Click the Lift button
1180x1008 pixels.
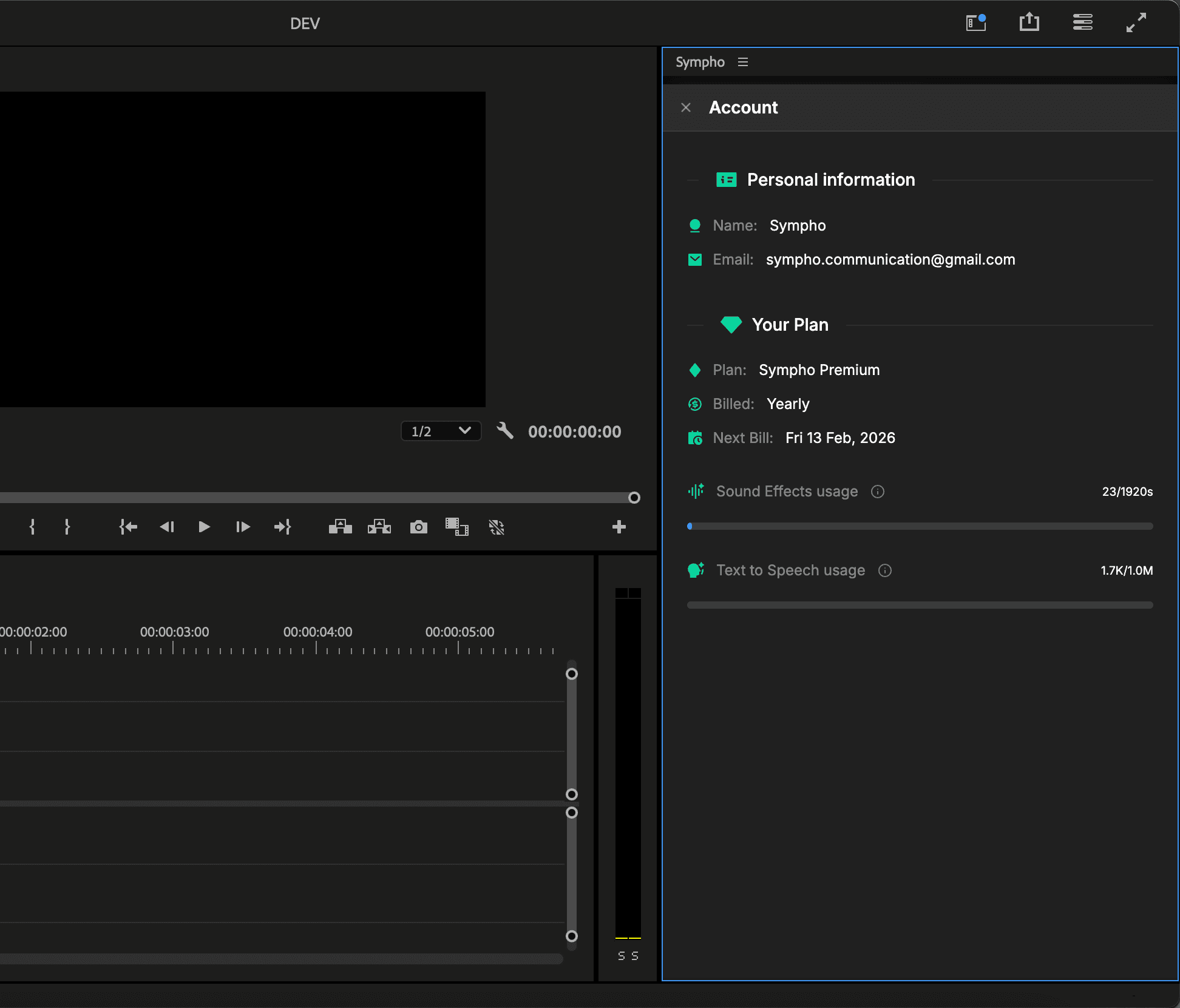[x=341, y=527]
